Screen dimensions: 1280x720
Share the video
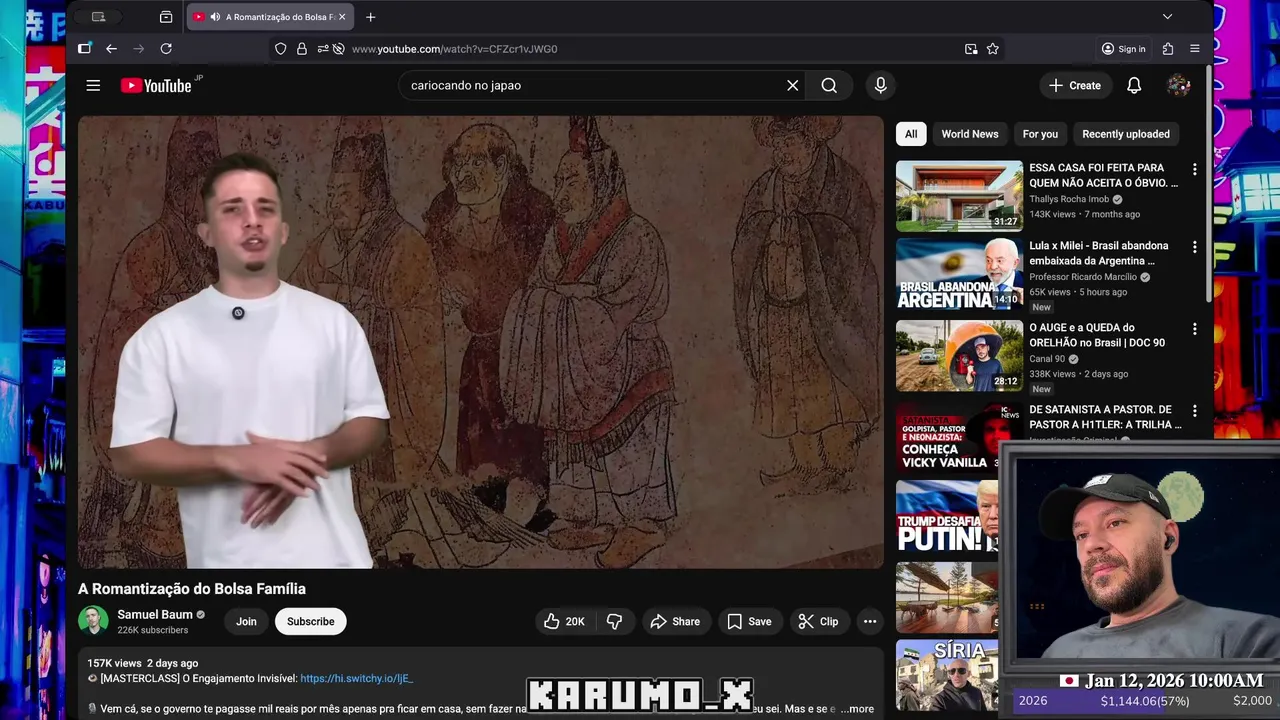pyautogui.click(x=675, y=622)
